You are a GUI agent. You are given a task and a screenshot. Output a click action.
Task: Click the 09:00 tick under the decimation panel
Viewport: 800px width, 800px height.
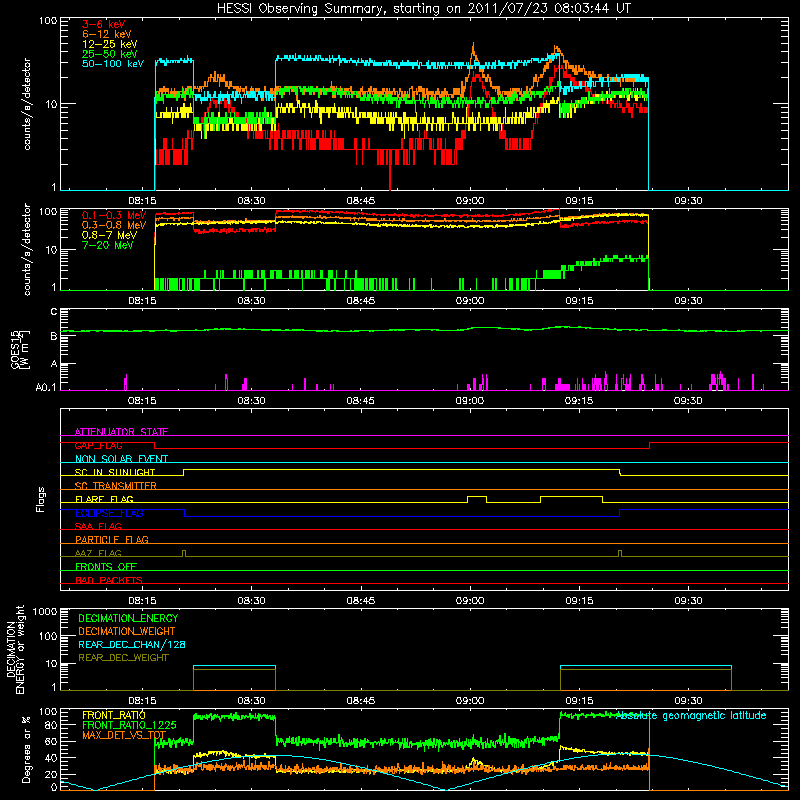470,701
